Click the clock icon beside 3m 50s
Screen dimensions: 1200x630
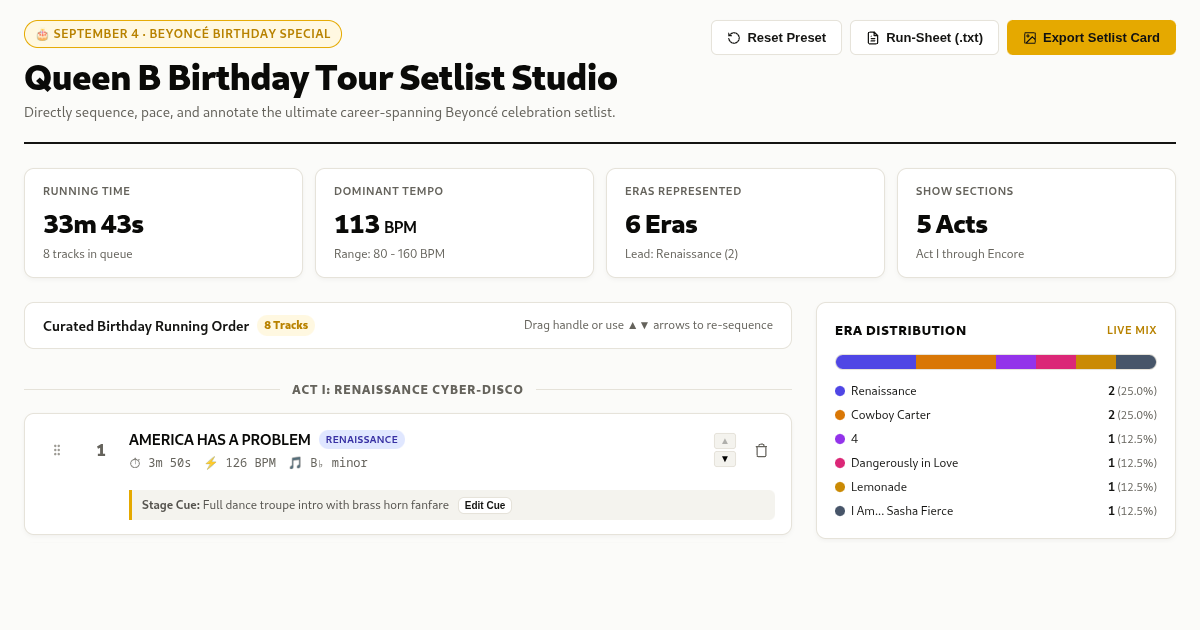point(135,463)
